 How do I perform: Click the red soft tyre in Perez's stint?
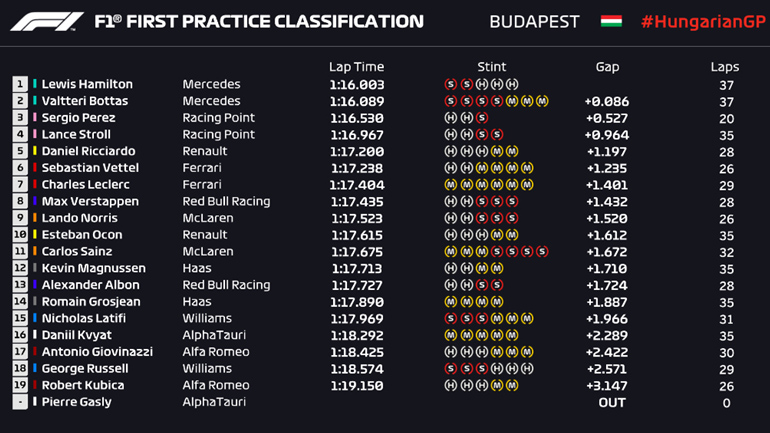click(x=482, y=118)
